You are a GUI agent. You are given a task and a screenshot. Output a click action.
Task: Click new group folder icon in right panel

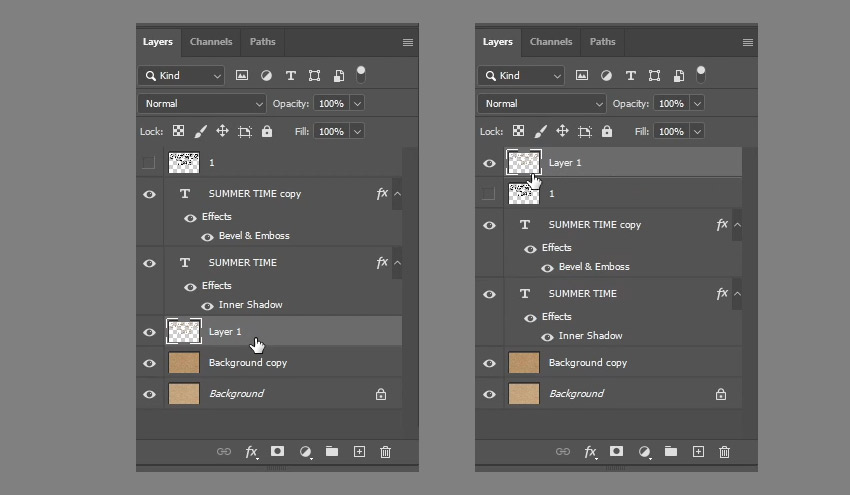tap(671, 452)
